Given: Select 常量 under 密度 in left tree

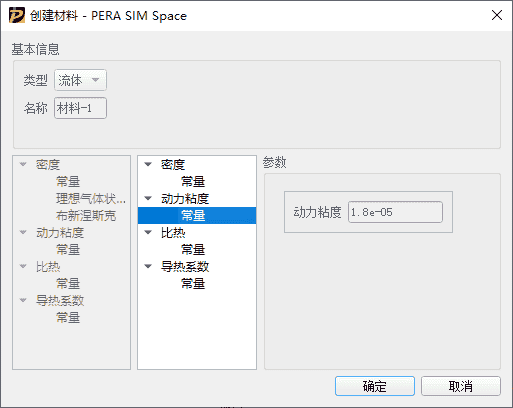Looking at the screenshot, I should [x=68, y=181].
